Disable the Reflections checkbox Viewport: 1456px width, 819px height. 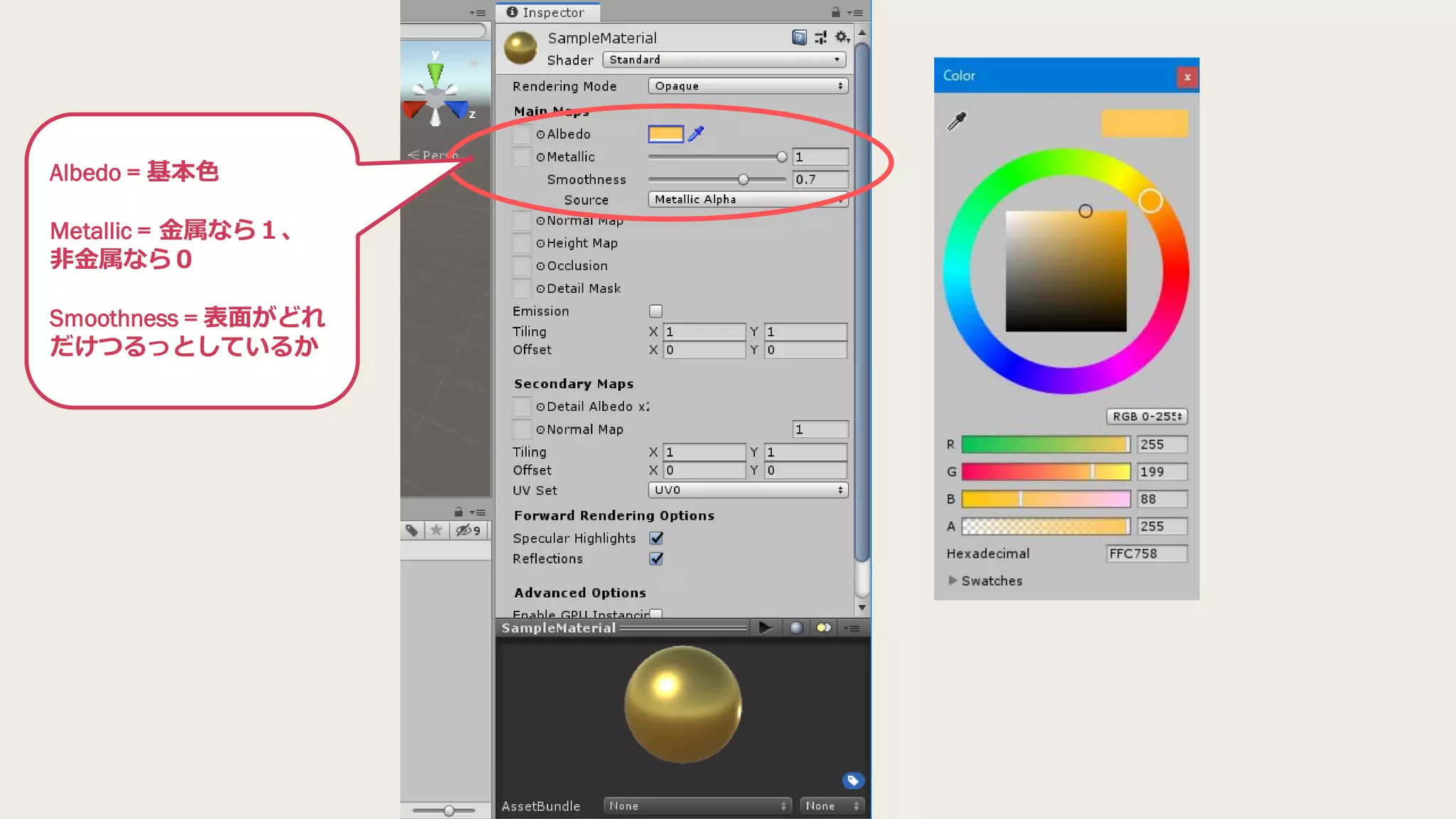[656, 559]
